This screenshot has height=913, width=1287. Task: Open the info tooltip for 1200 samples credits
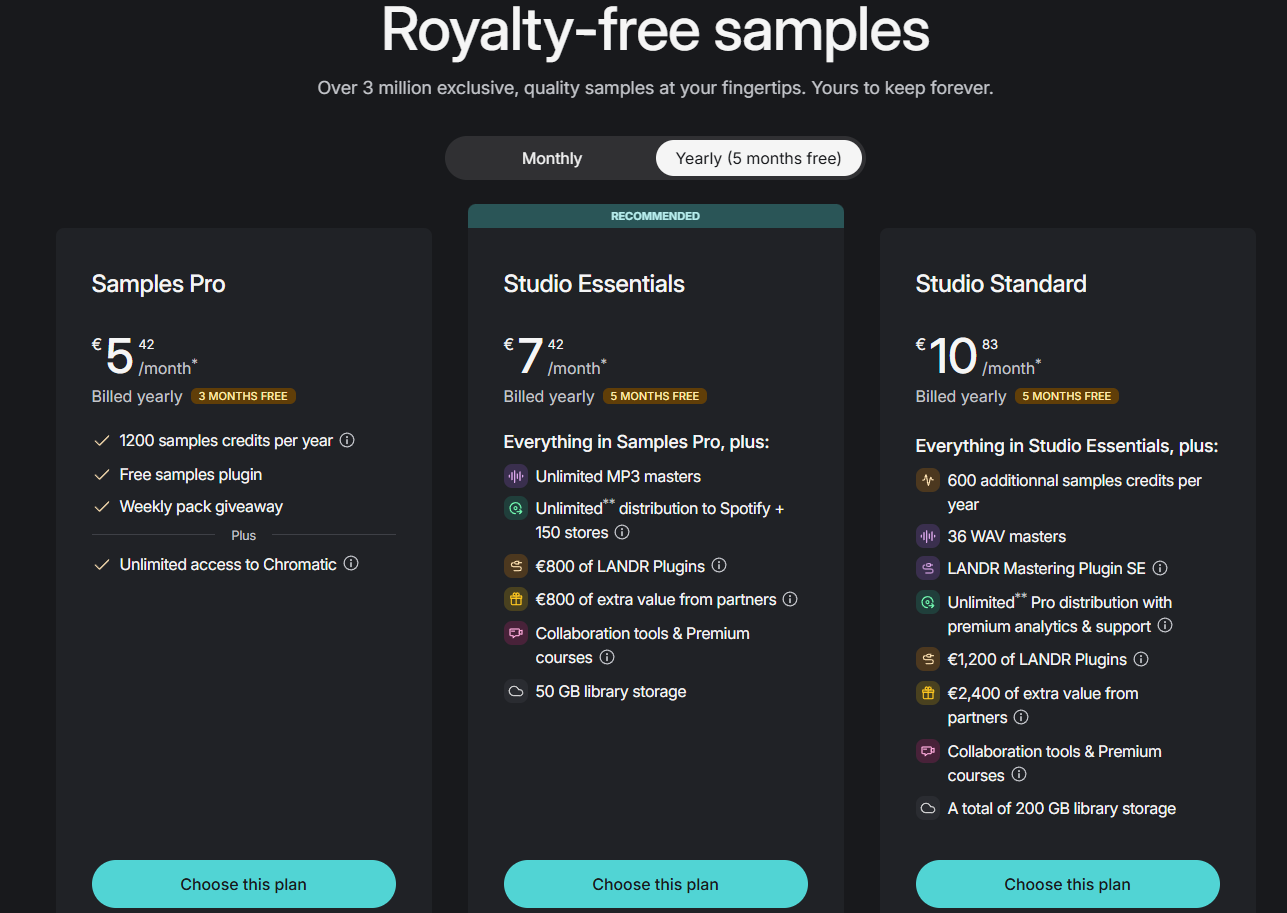[x=347, y=440]
